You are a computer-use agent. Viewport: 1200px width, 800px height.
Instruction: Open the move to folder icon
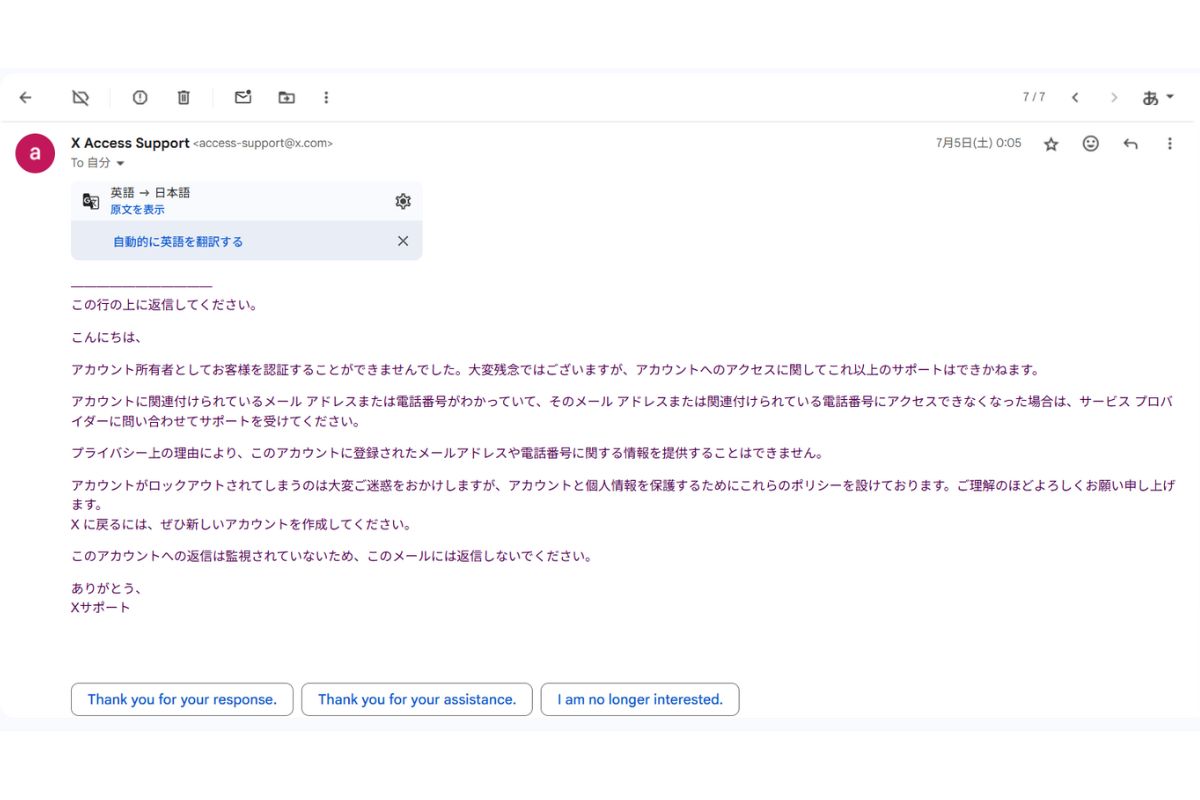pos(287,97)
